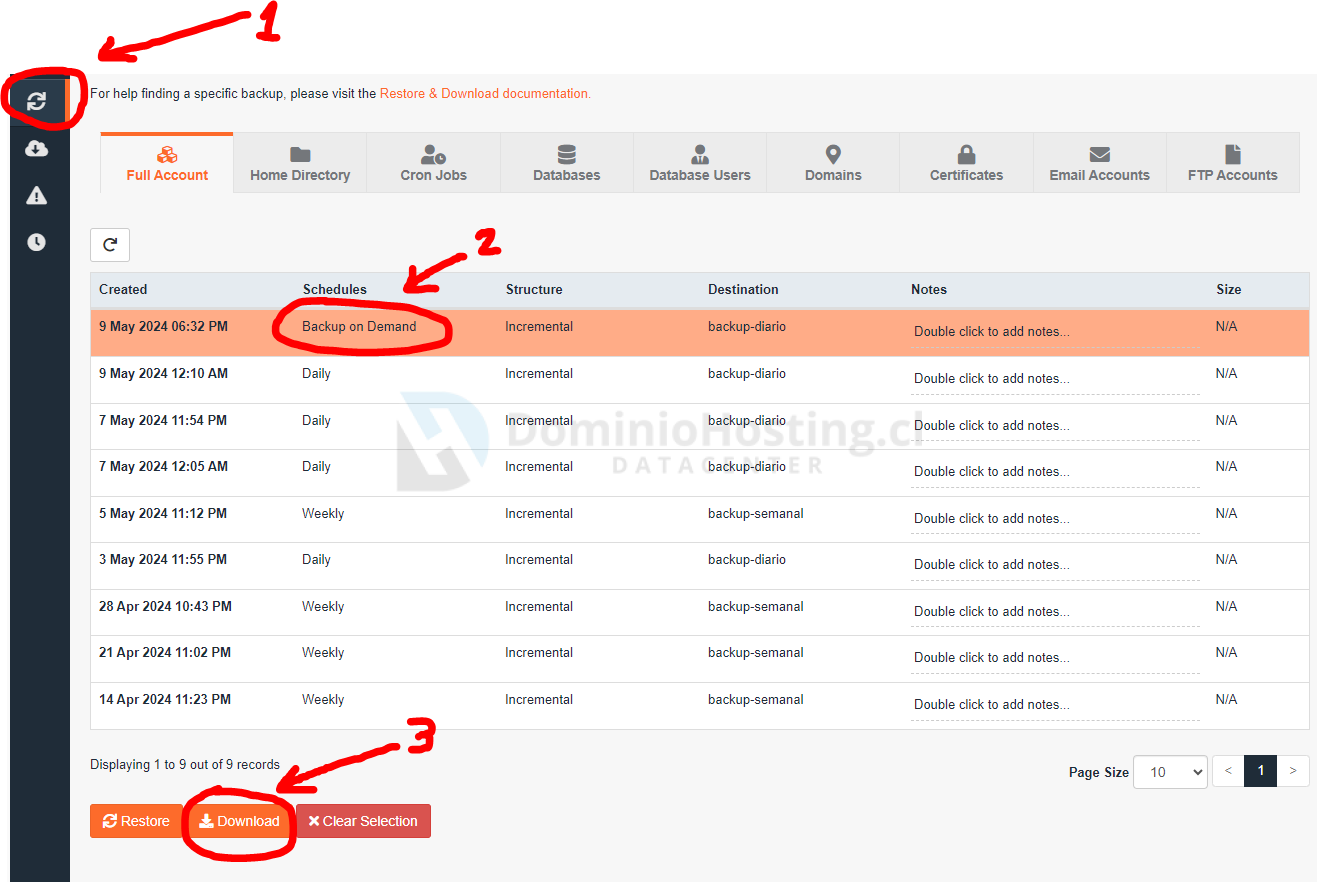Open the Restore & Download documentation link

click(485, 93)
